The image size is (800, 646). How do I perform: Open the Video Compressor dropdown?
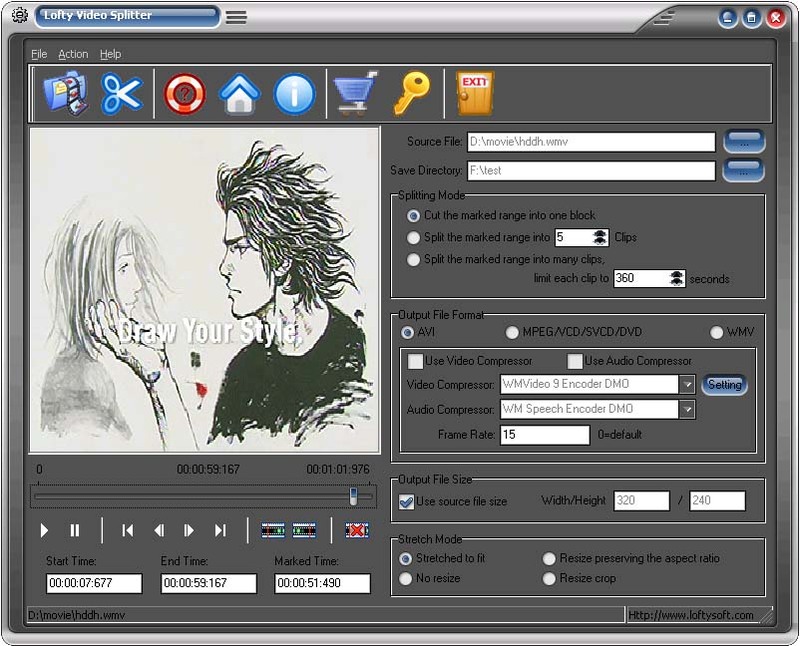coord(687,384)
